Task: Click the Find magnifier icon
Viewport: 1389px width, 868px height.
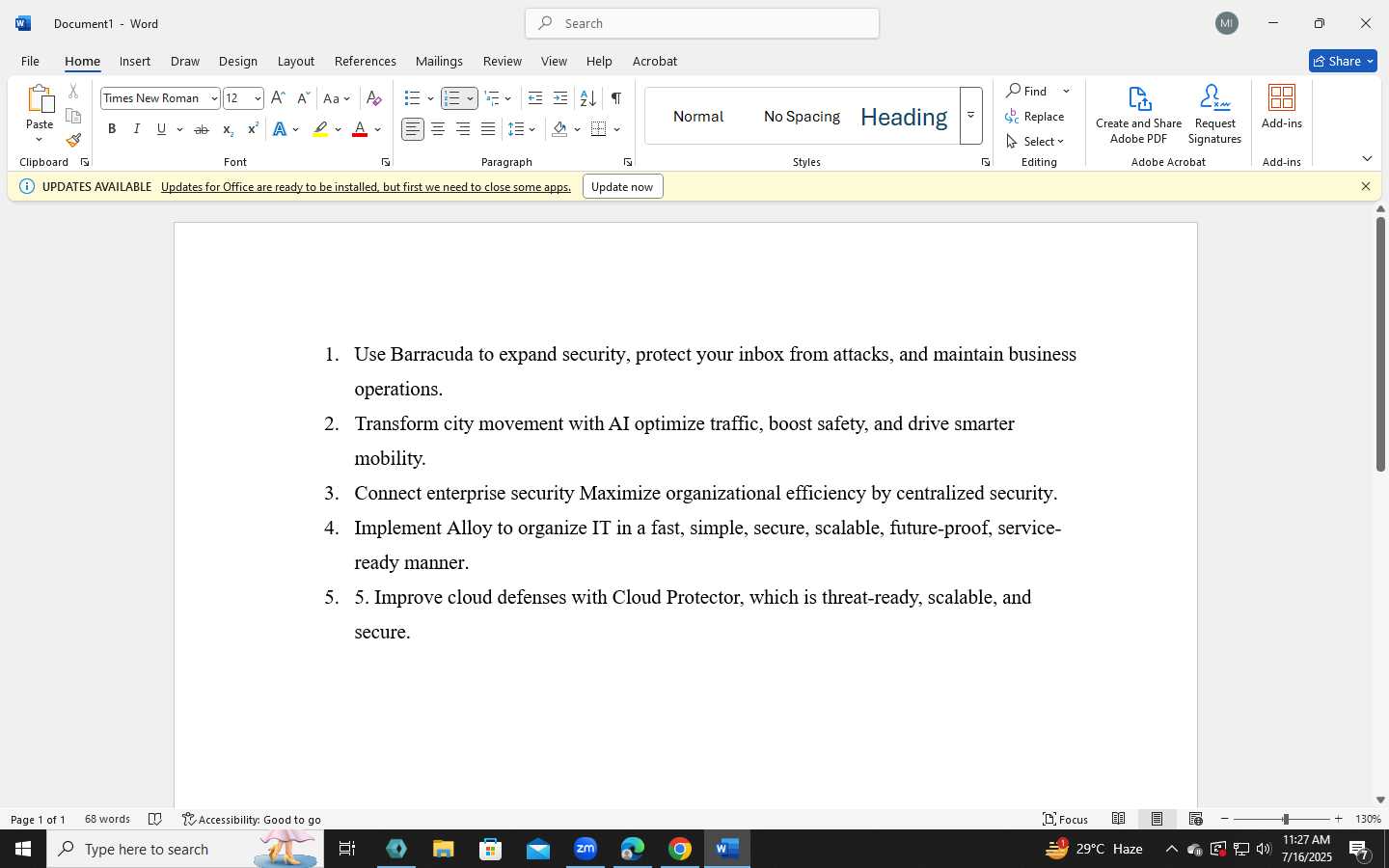Action: click(1014, 91)
